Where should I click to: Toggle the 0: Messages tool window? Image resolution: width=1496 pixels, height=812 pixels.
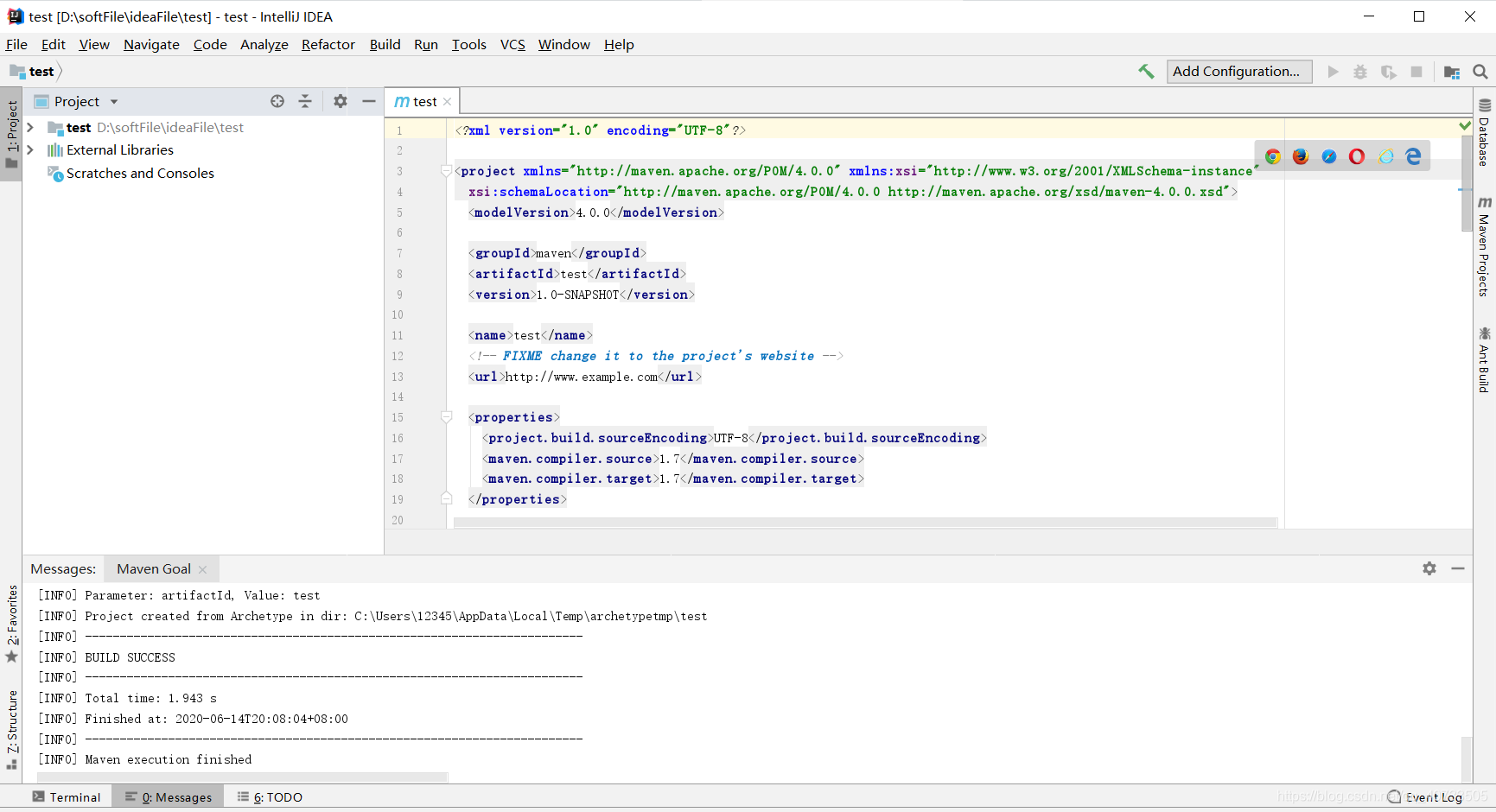coord(169,797)
